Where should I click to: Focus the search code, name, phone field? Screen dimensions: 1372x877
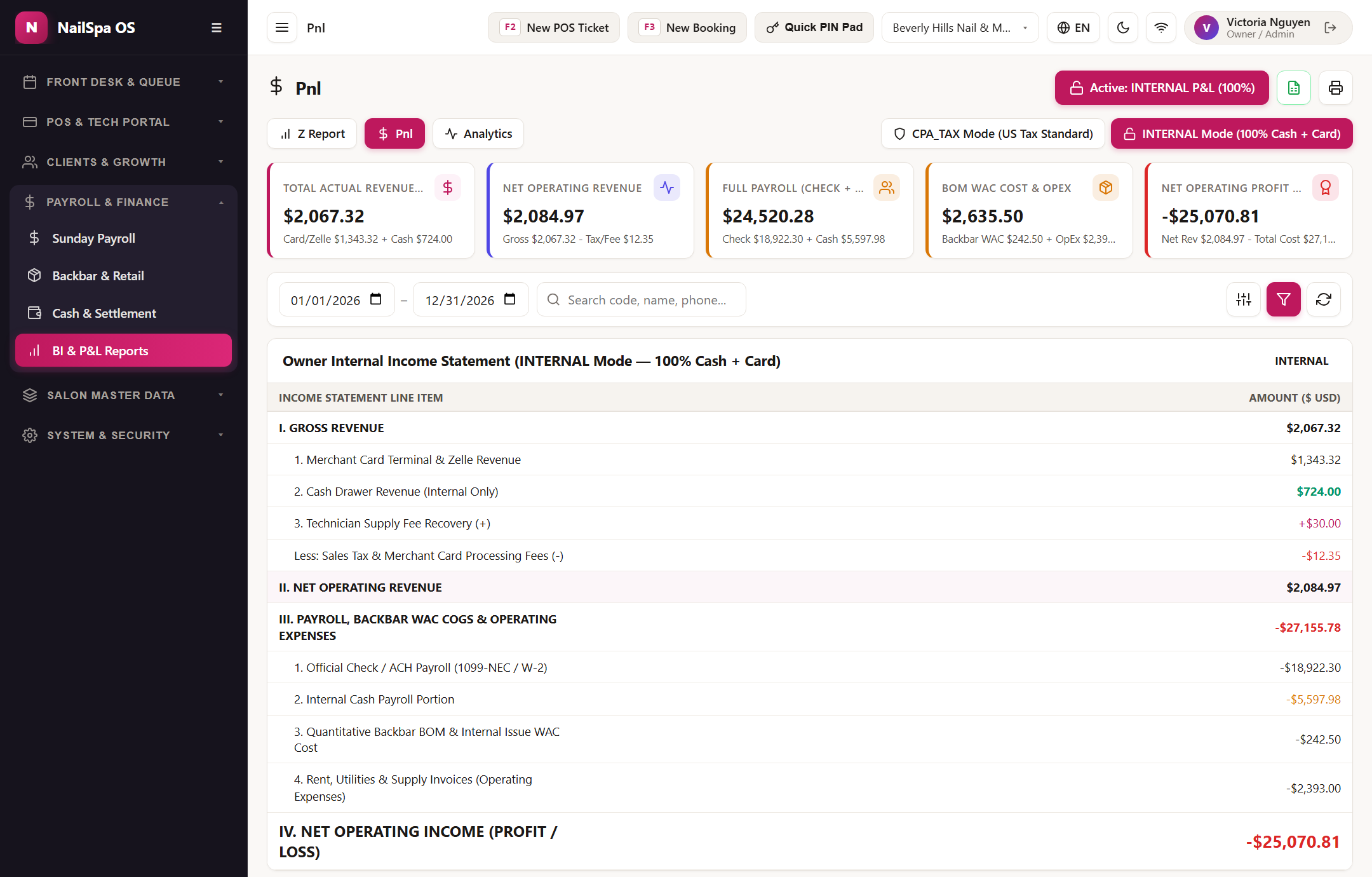pyautogui.click(x=642, y=299)
